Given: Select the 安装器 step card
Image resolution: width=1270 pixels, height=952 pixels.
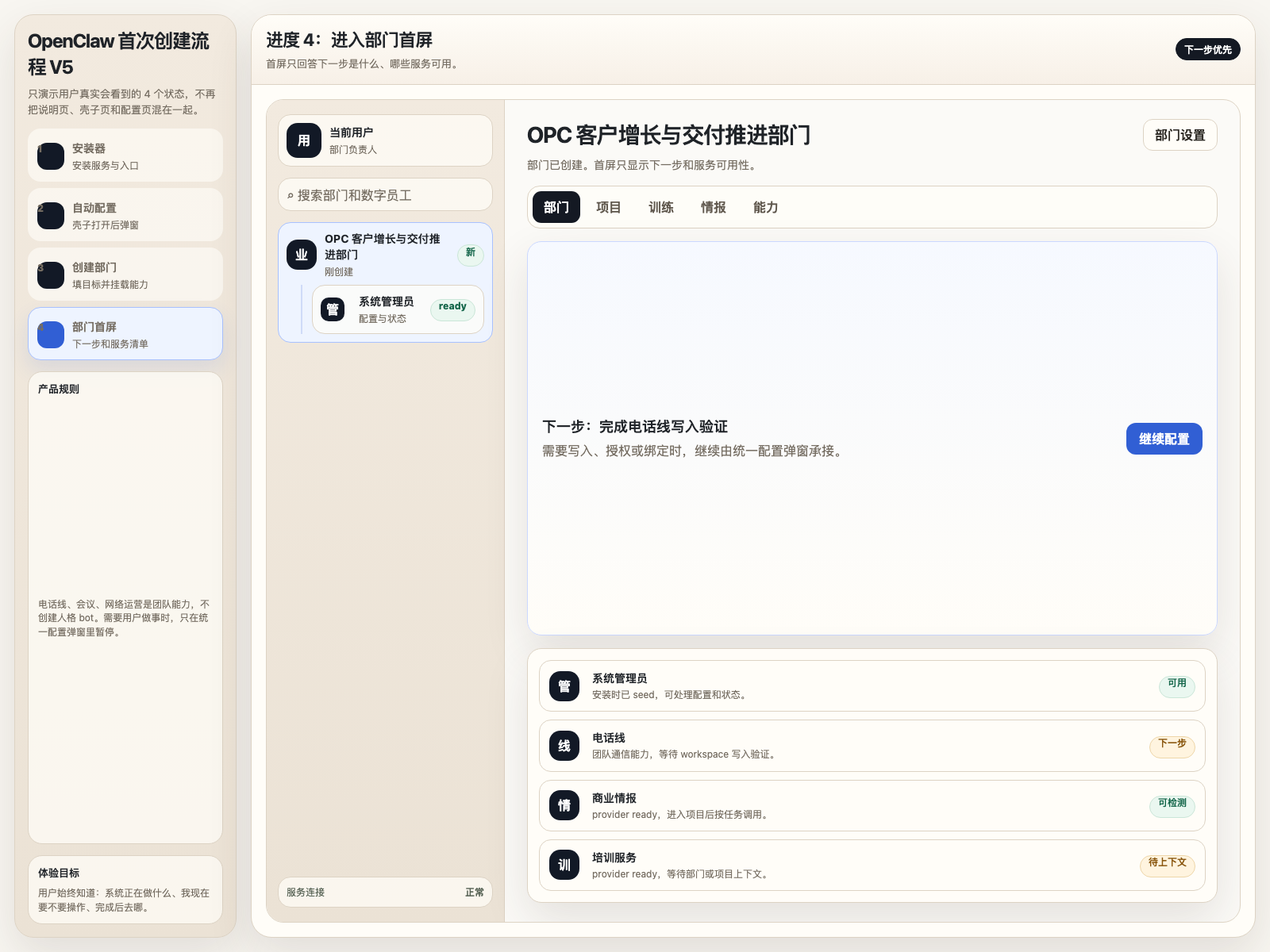Looking at the screenshot, I should pyautogui.click(x=125, y=155).
